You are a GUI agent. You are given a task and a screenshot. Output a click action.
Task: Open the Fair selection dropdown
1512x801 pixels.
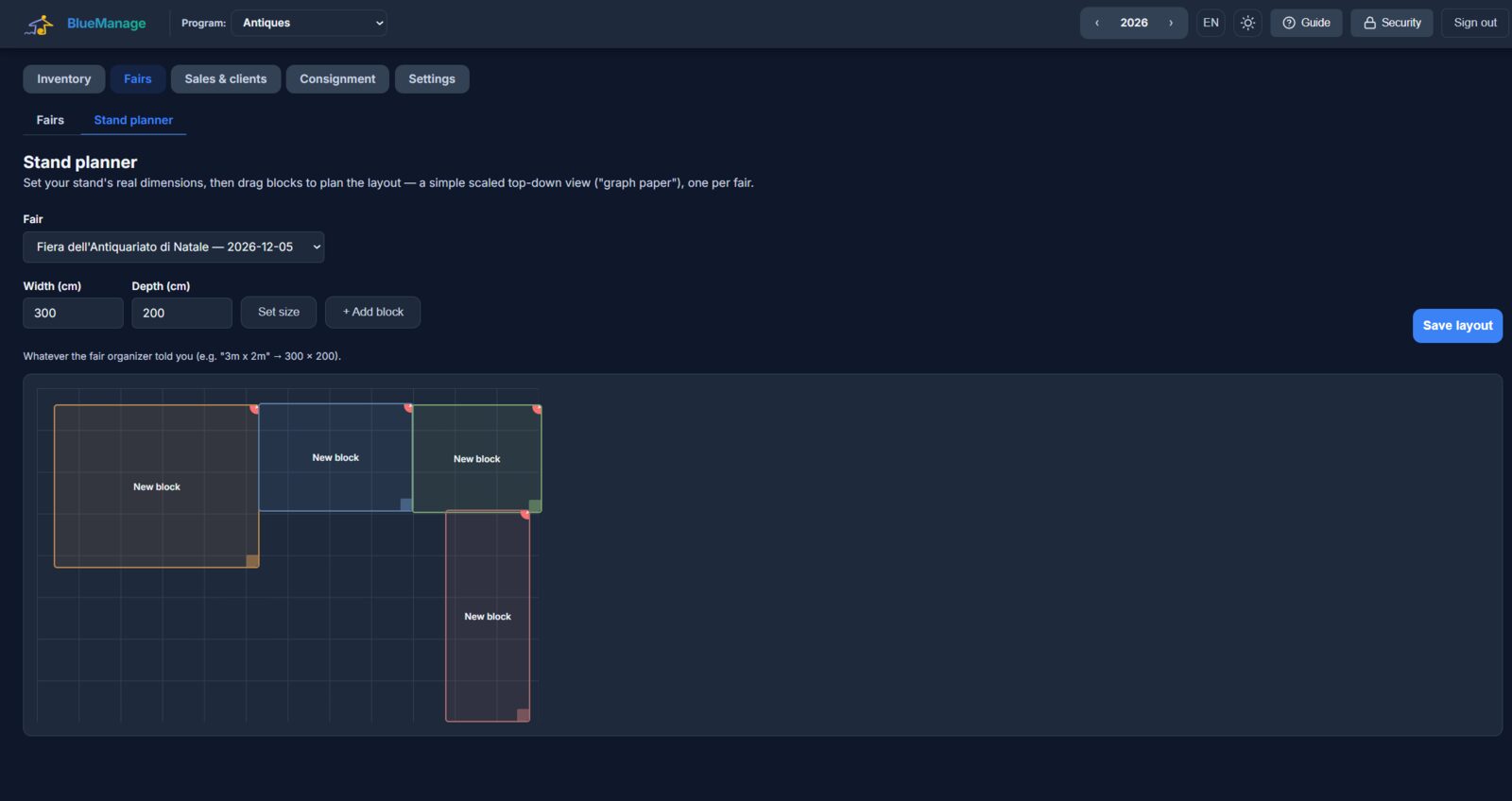point(174,247)
